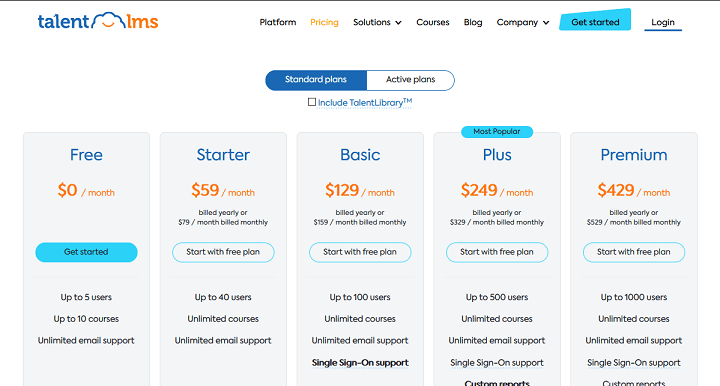Click Start with free plan under Plus
The image size is (720, 386).
pos(497,252)
